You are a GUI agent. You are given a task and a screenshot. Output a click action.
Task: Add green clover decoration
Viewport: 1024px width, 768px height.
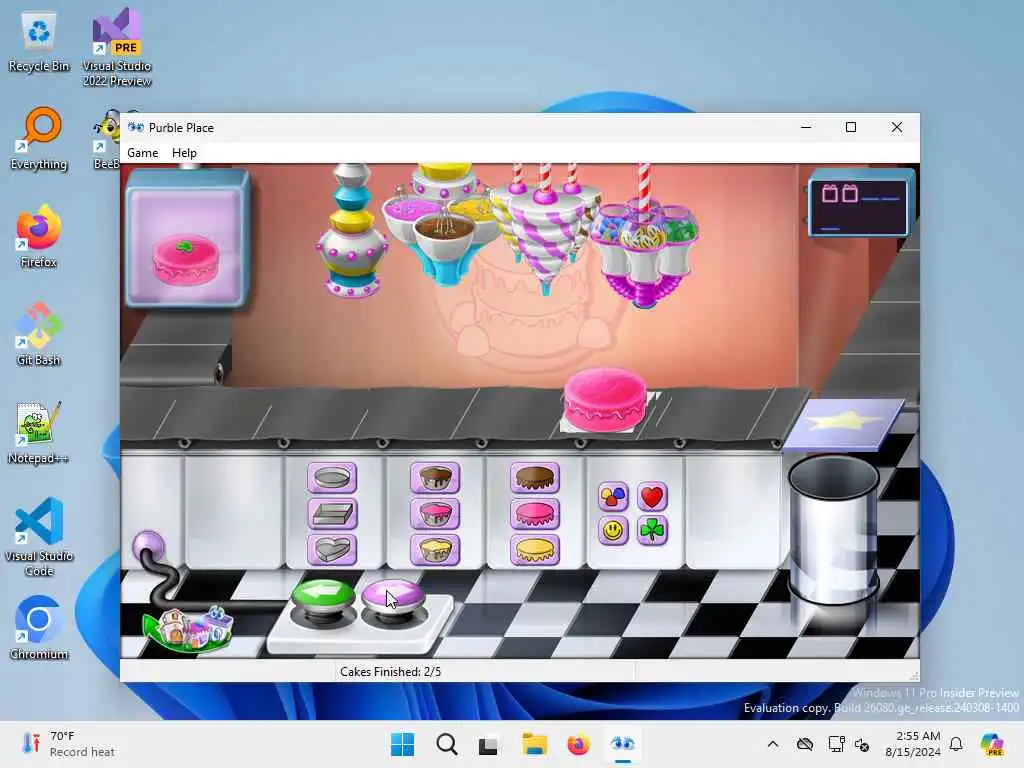pos(652,530)
